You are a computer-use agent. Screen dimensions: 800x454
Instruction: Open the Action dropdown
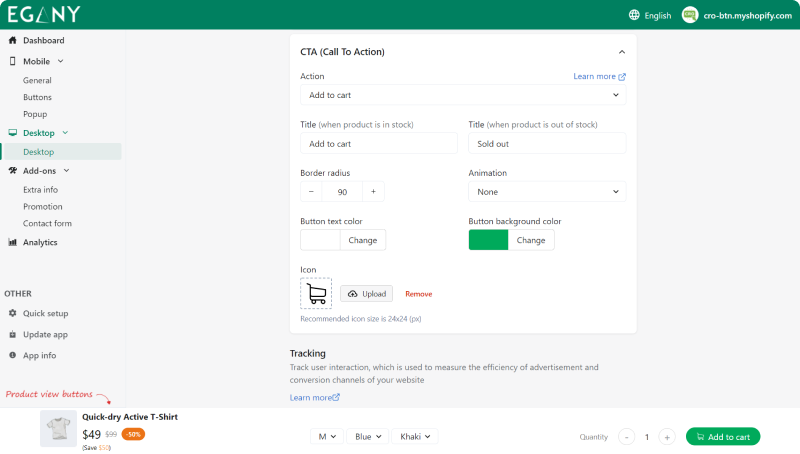[463, 95]
